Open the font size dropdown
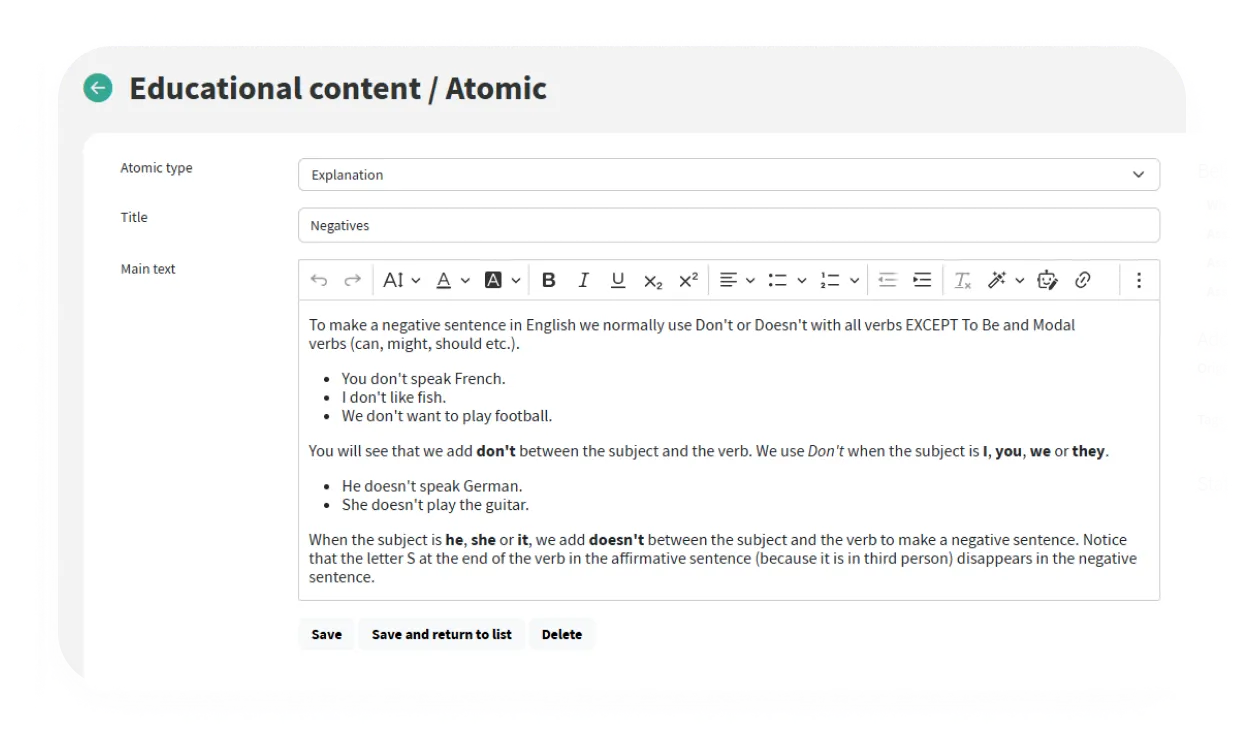1242x753 pixels. point(402,280)
